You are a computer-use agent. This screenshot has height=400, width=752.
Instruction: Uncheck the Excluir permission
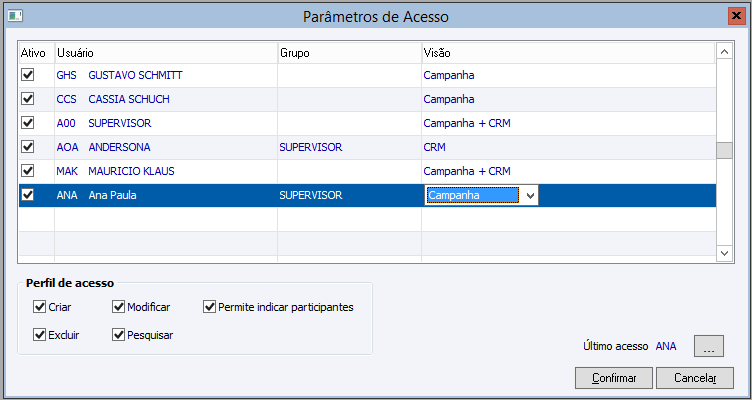(40, 335)
